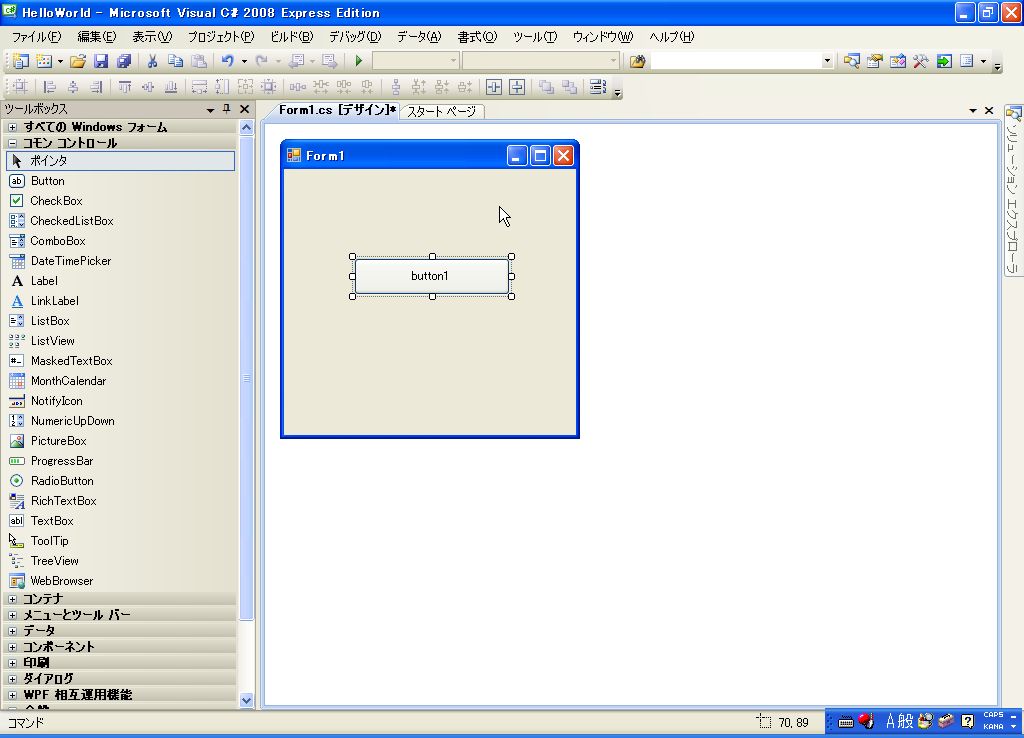Click the Start Page green arrow icon
The image size is (1024, 738).
click(944, 61)
